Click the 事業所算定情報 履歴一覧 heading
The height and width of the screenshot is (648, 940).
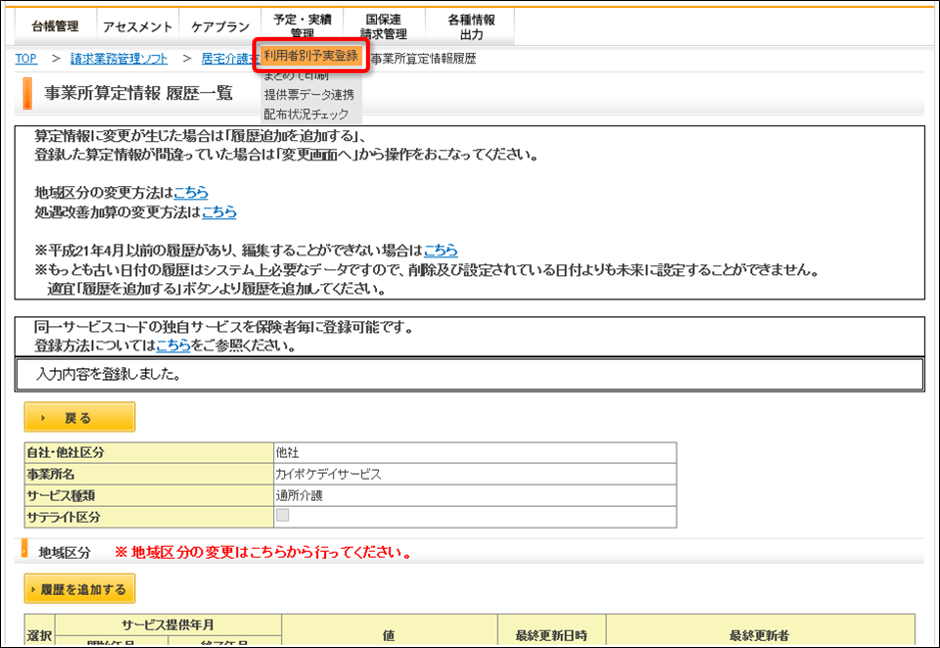(138, 94)
